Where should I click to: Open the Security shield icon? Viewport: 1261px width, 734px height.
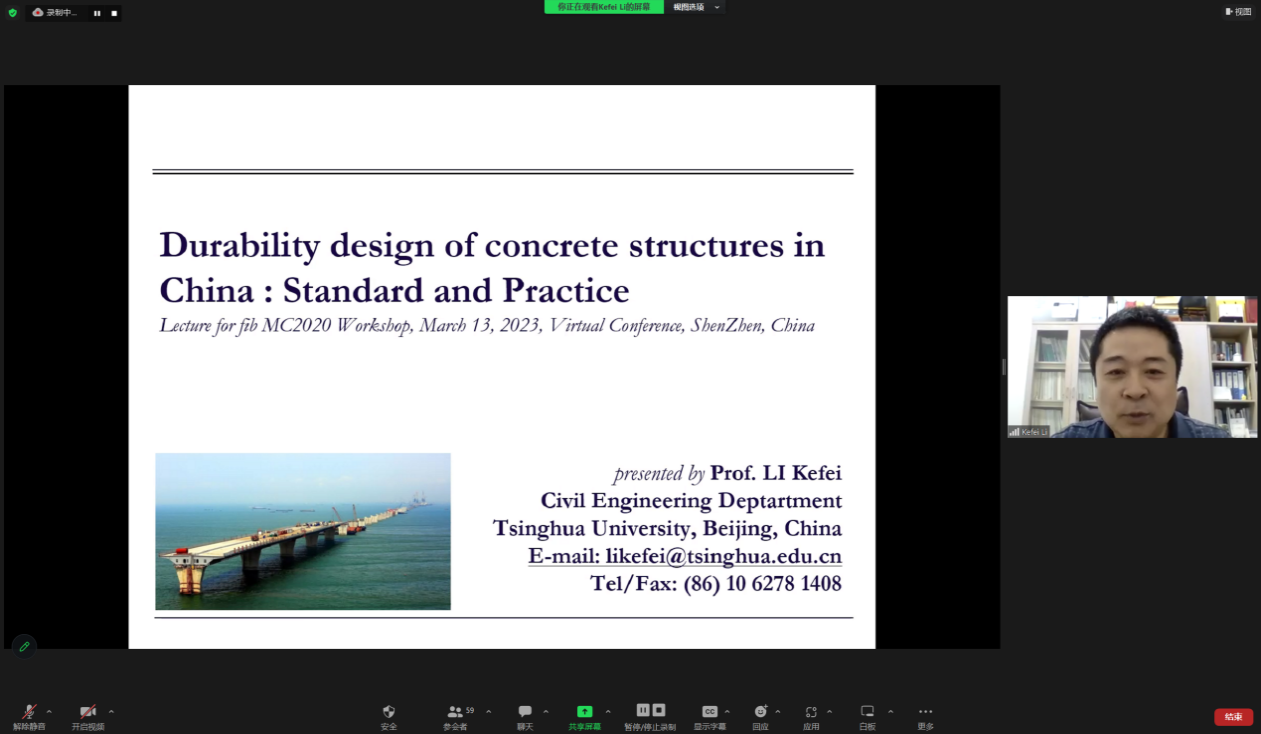pos(389,713)
